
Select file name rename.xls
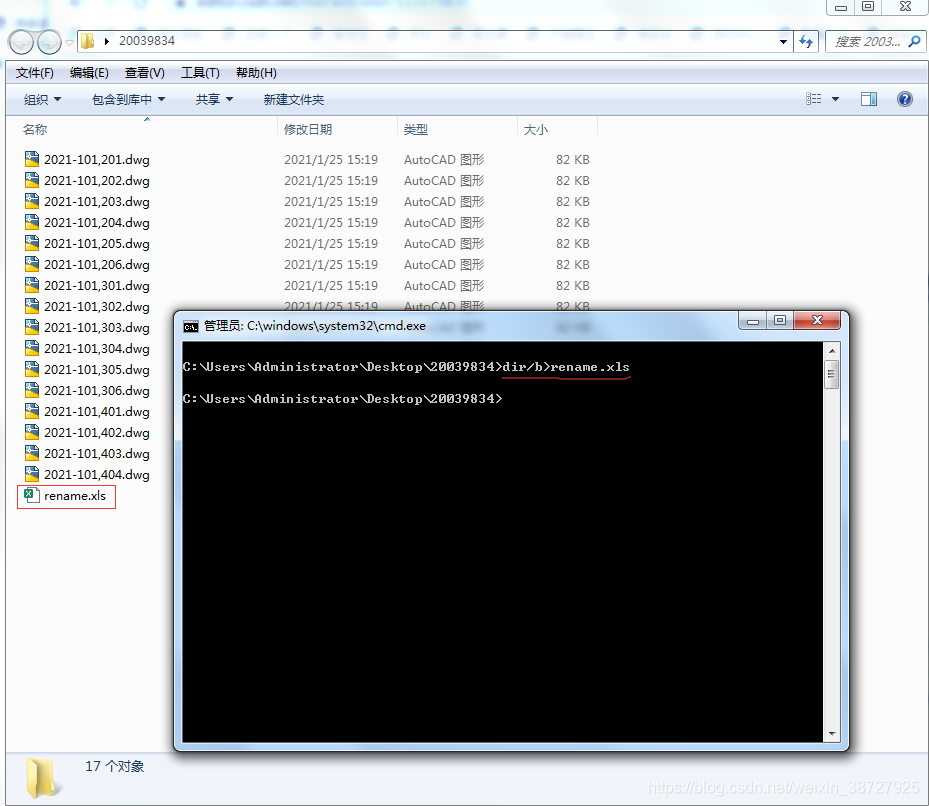[x=75, y=496]
